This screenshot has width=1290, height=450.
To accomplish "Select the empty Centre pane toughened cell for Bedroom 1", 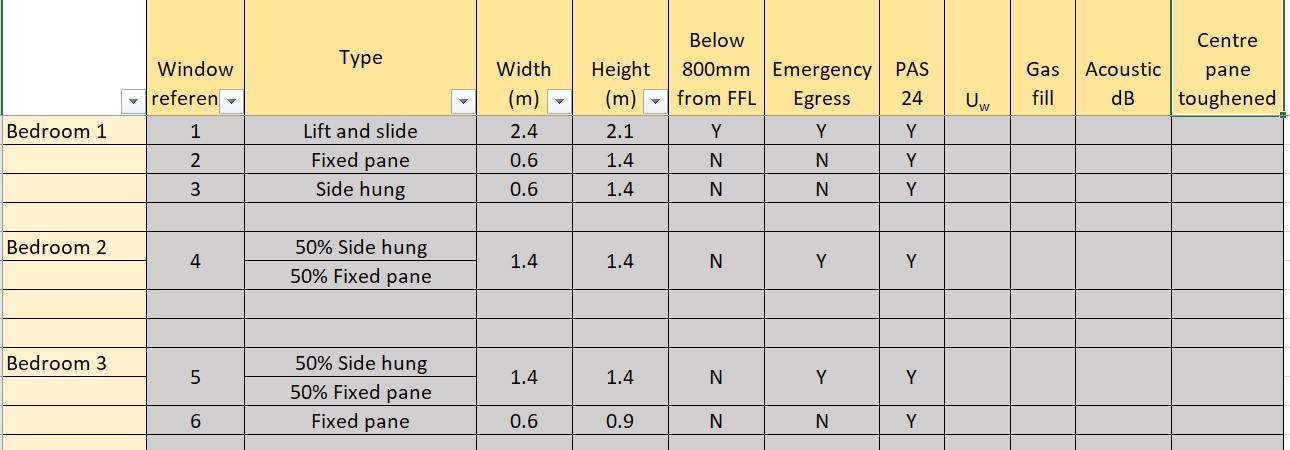I will pos(1227,131).
